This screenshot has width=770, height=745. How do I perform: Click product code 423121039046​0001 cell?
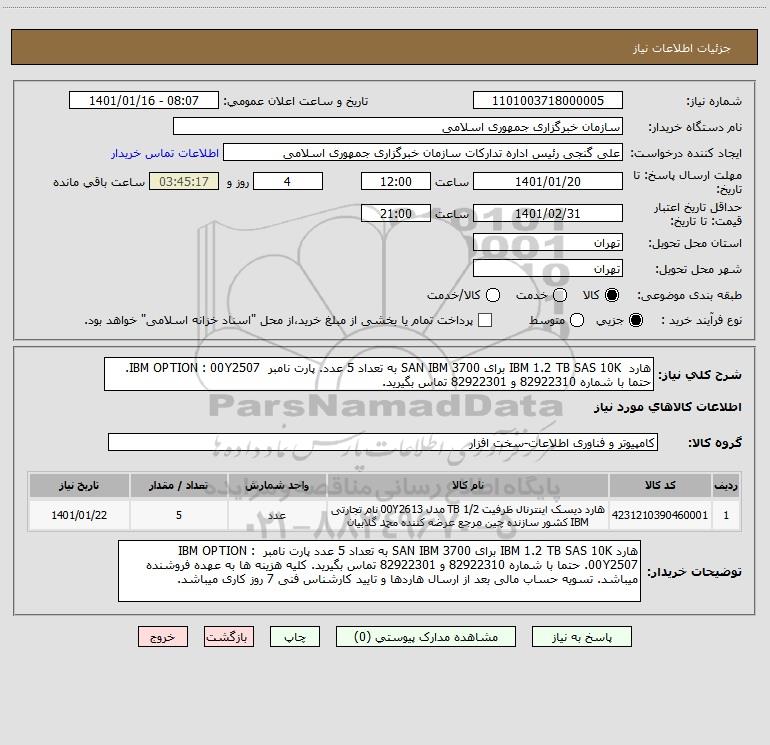[660, 515]
